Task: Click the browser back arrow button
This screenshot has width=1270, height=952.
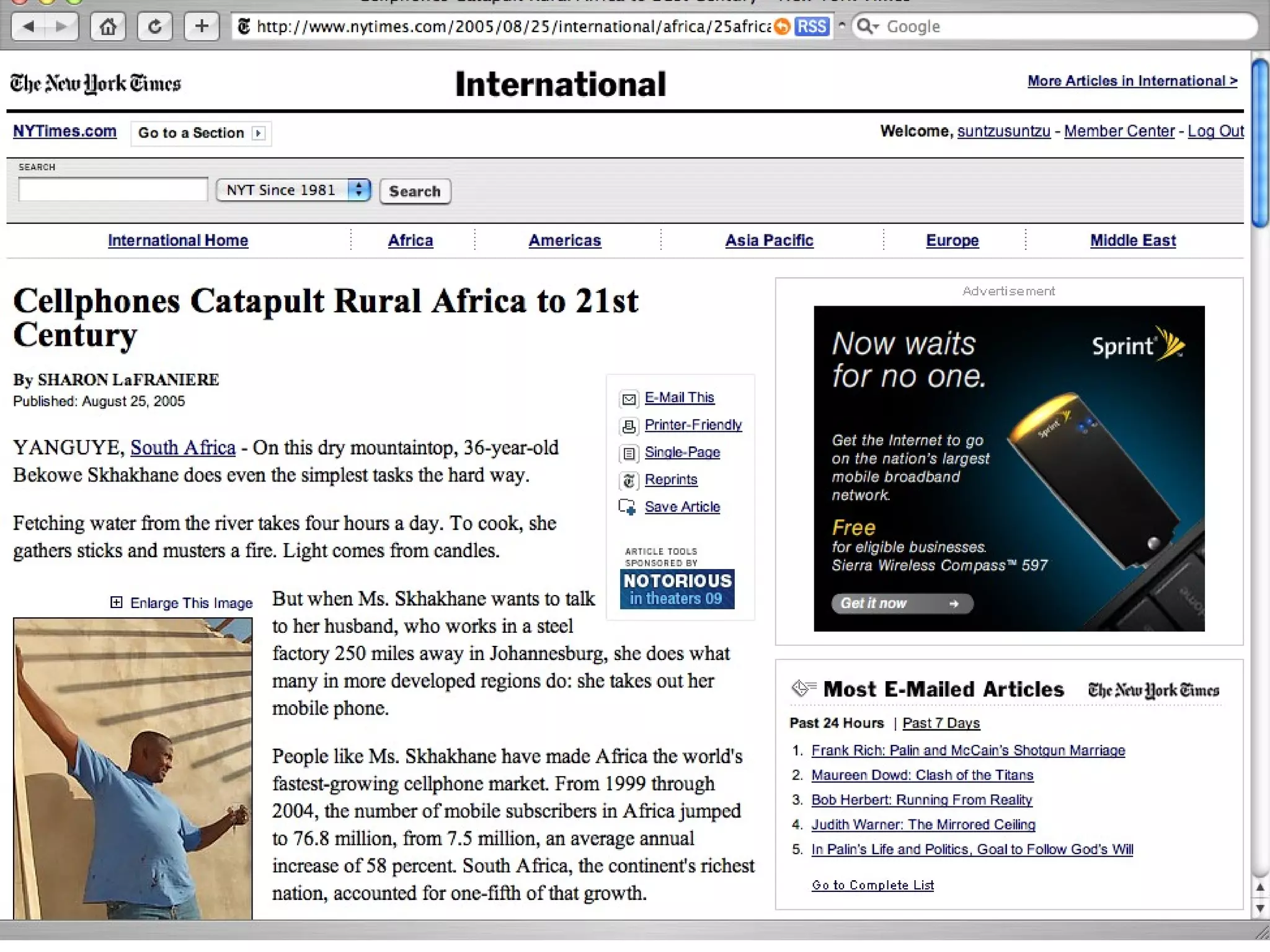Action: (29, 27)
